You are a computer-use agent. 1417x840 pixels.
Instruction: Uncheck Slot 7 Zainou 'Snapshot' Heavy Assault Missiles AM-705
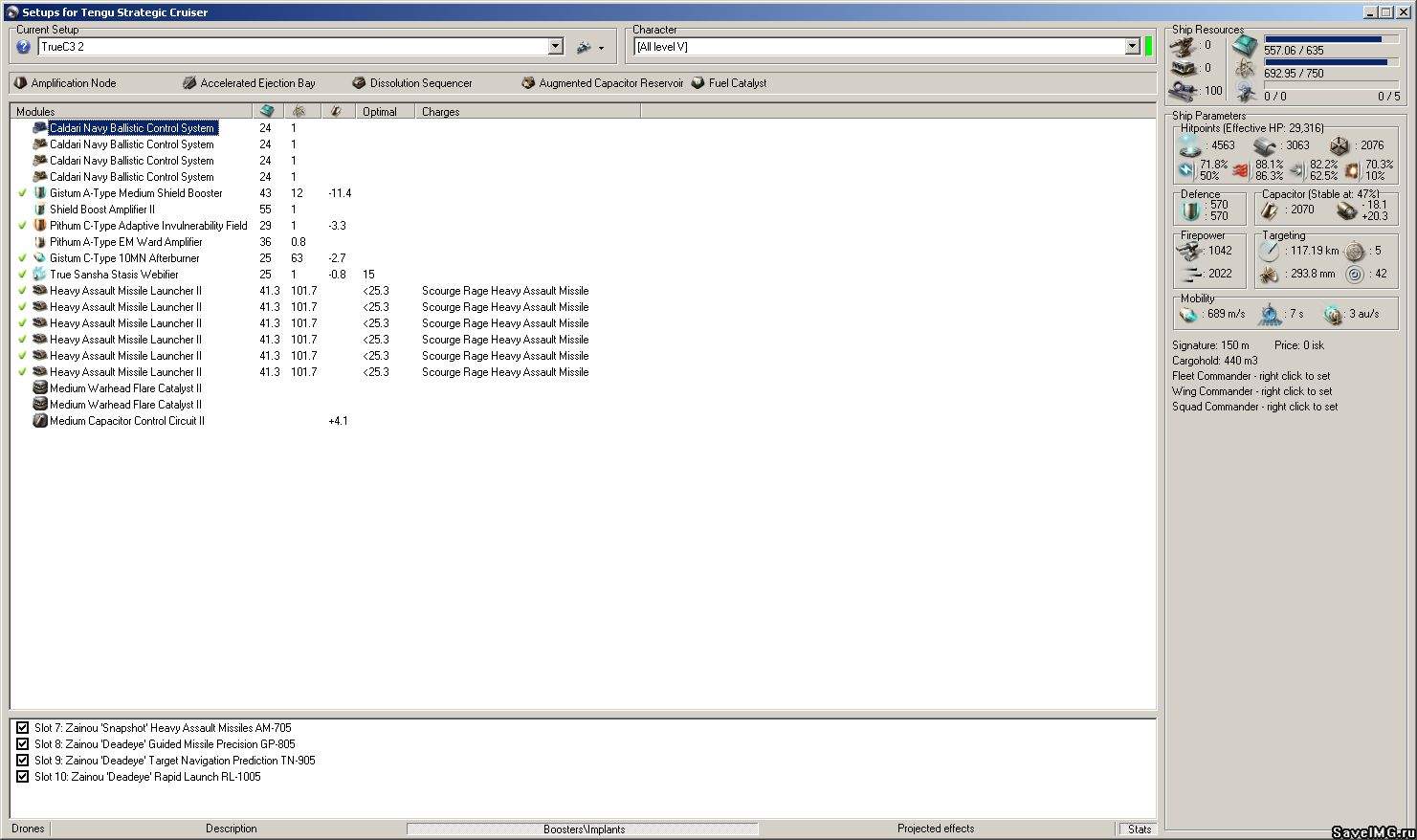point(22,728)
